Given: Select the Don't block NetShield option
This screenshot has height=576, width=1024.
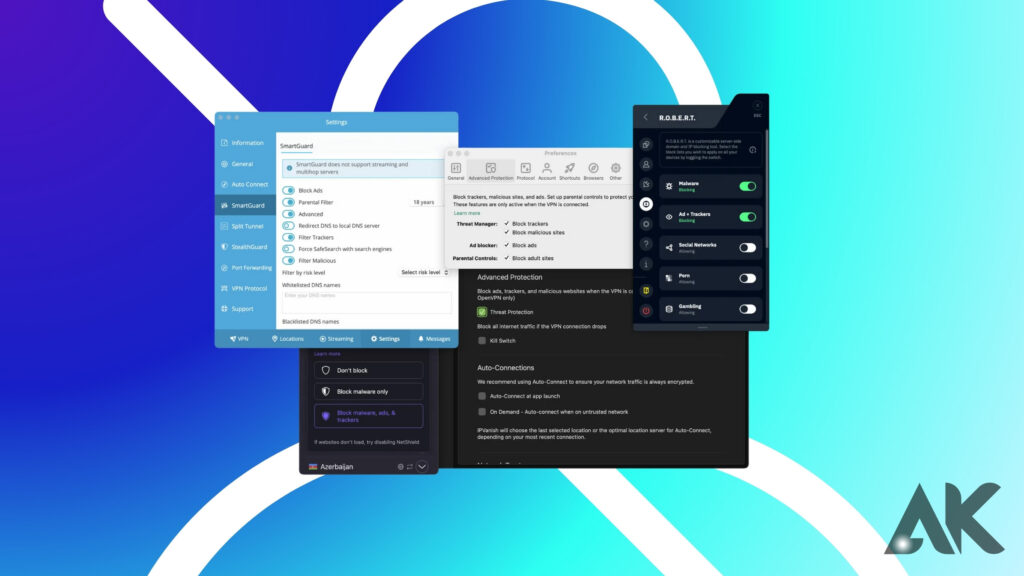Looking at the screenshot, I should coord(368,370).
